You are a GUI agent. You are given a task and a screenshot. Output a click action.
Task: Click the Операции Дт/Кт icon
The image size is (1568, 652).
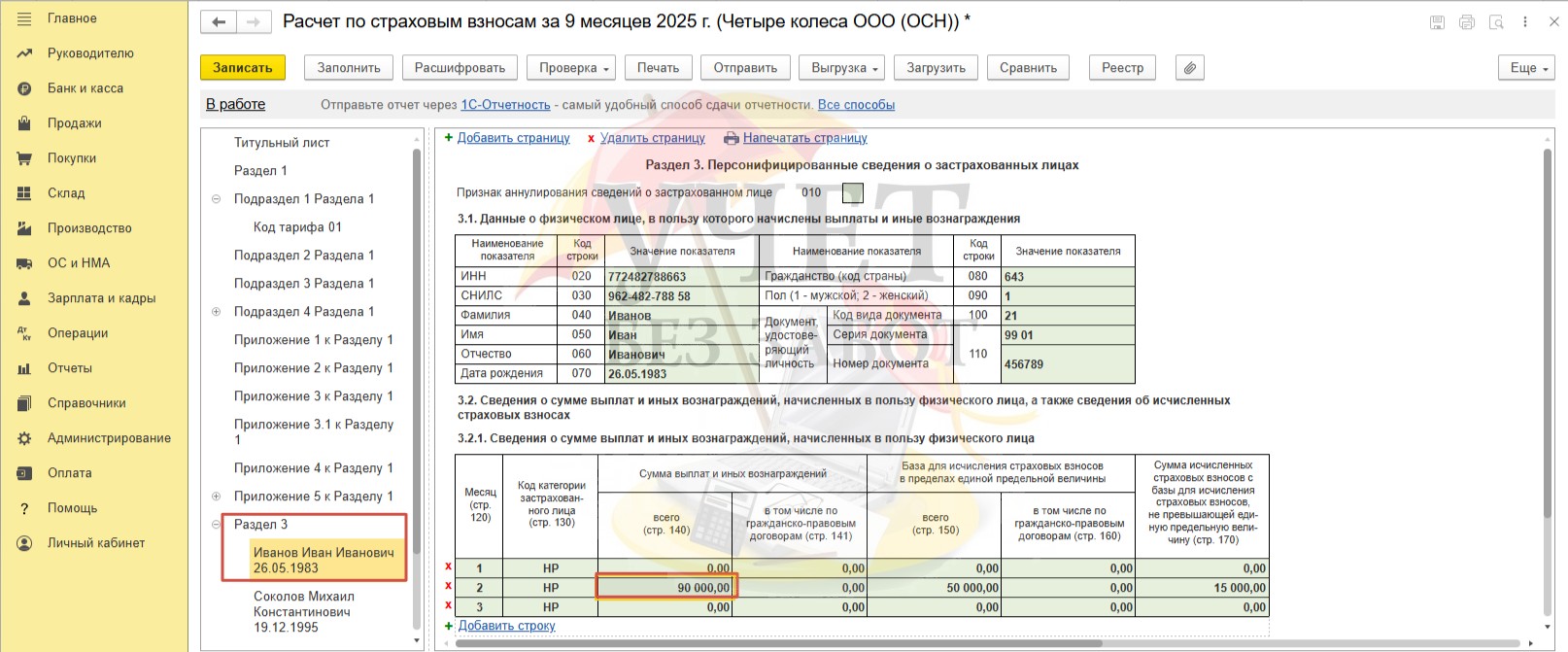click(24, 333)
